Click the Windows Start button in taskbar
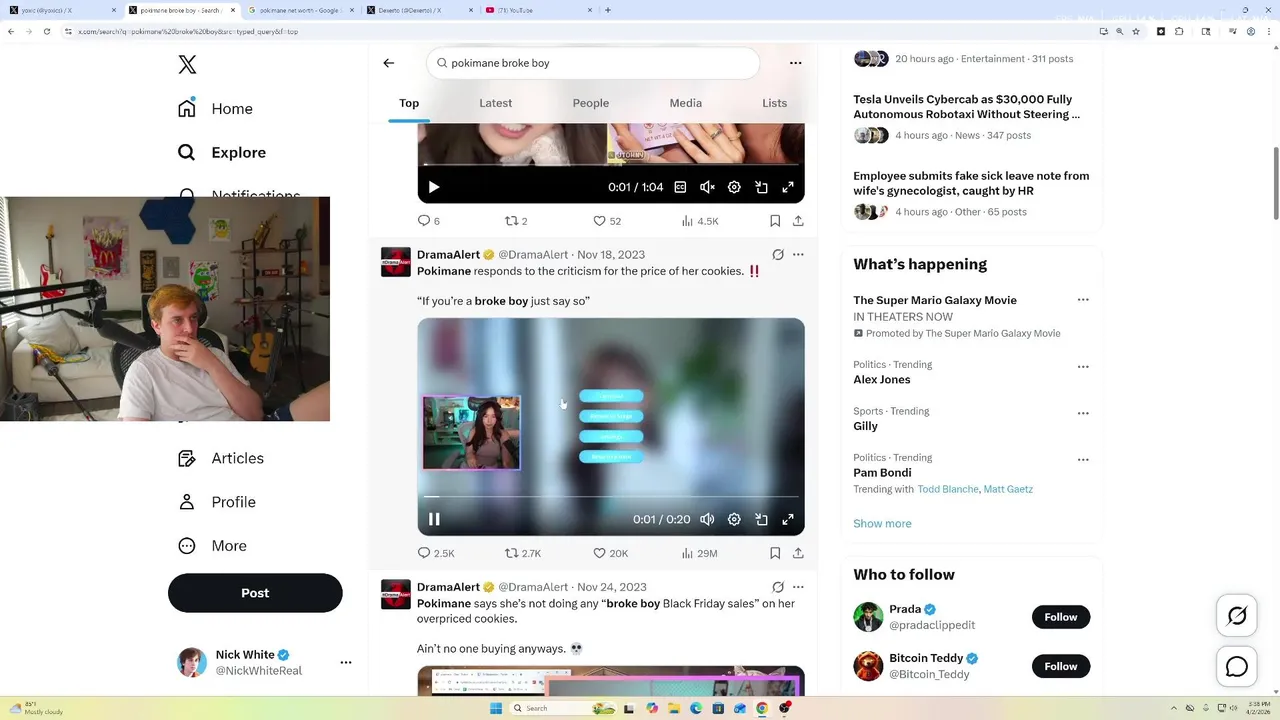This screenshot has height=720, width=1280. pos(496,708)
